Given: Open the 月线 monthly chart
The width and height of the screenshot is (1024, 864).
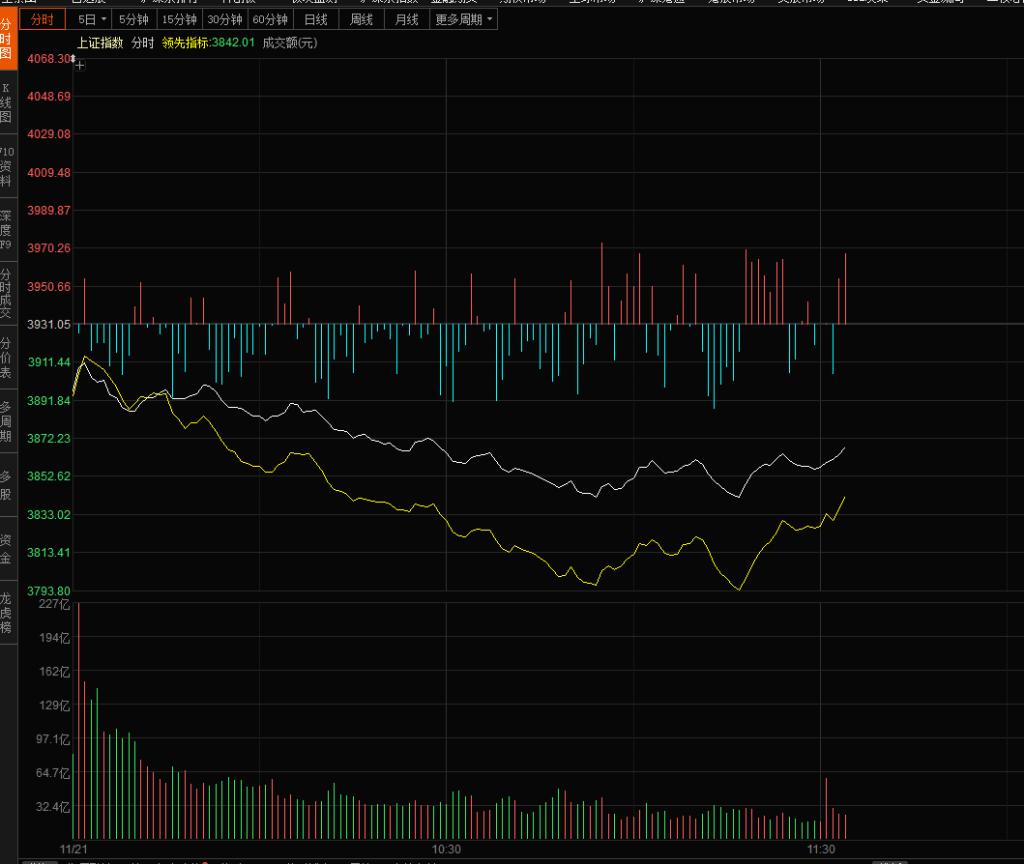Looking at the screenshot, I should point(406,20).
